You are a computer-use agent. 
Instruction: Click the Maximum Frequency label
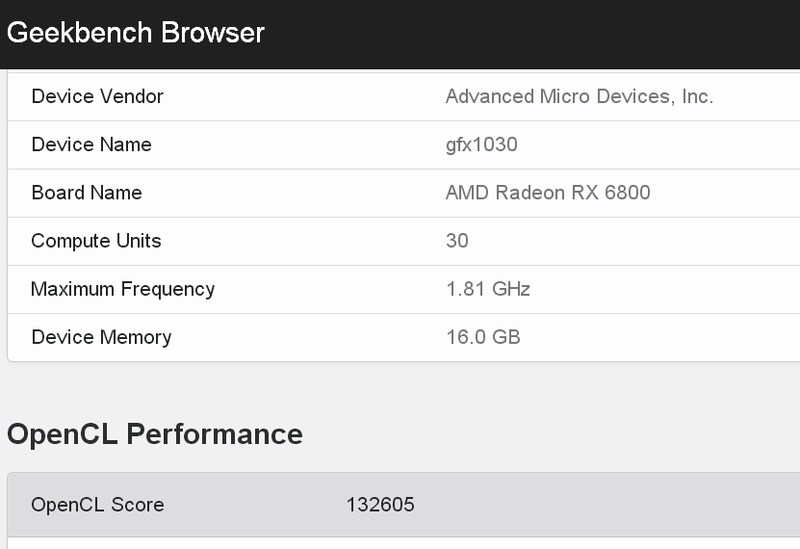pos(122,289)
